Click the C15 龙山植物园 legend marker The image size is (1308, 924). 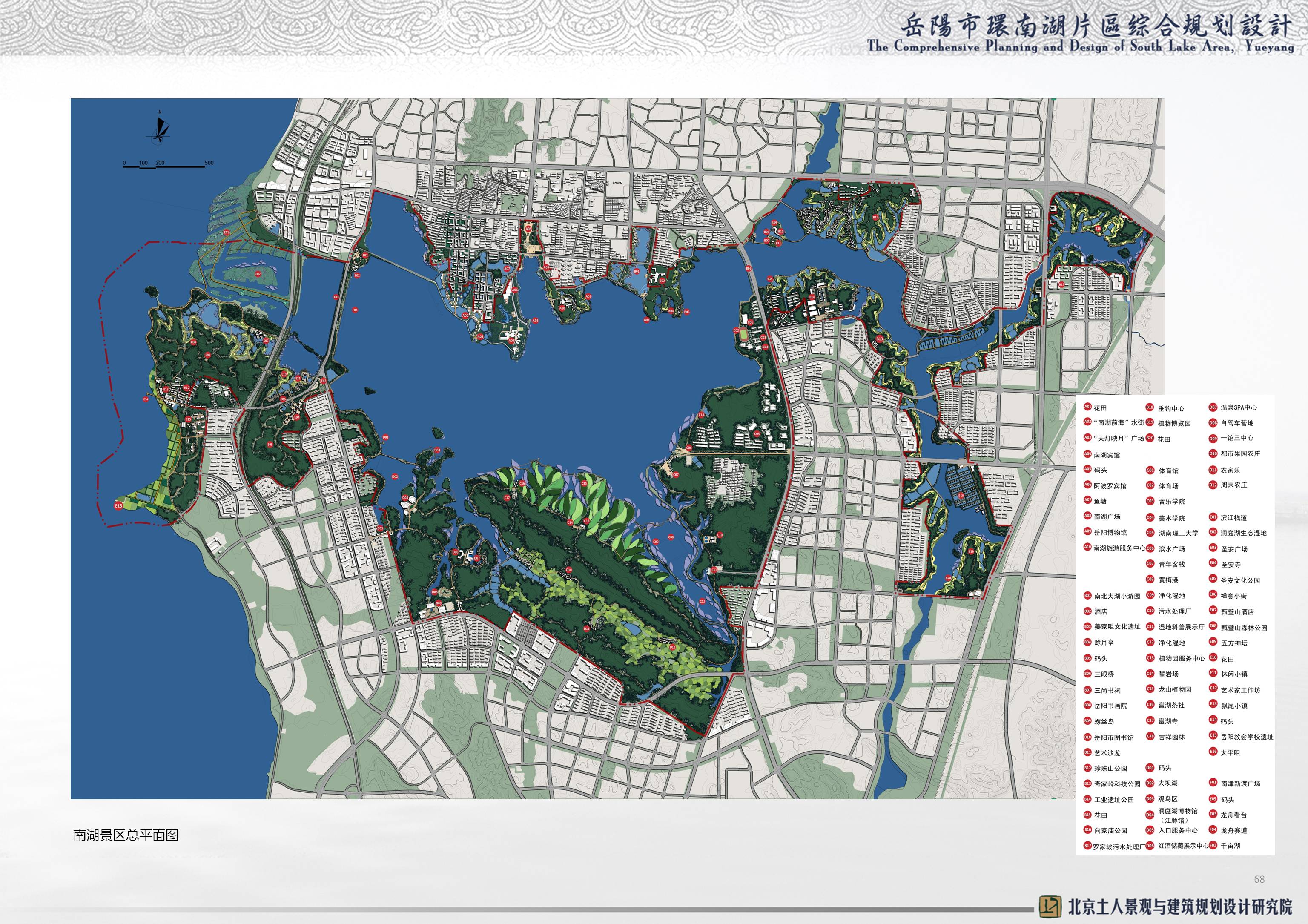[1150, 689]
